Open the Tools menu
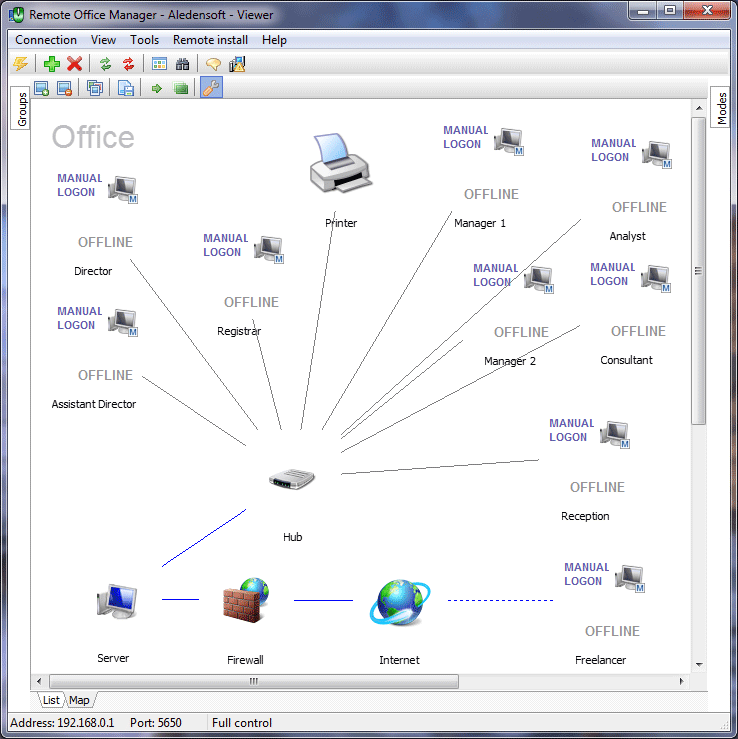This screenshot has width=738, height=739. [x=145, y=40]
